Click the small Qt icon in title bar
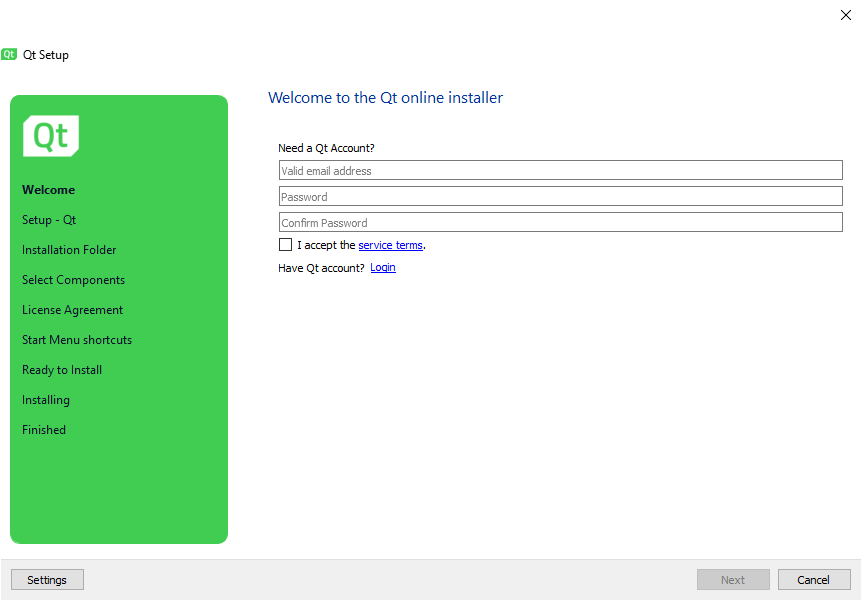 click(9, 54)
